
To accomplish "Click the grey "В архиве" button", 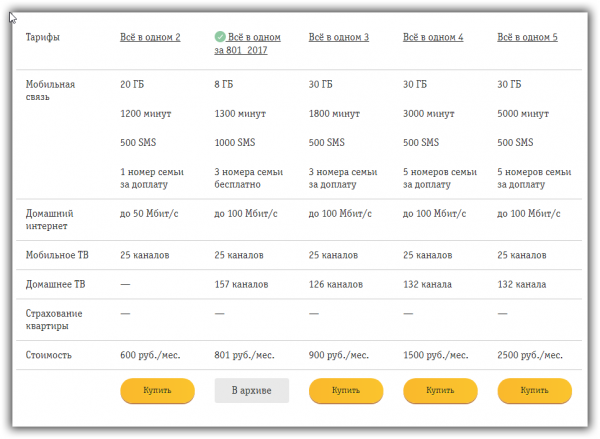I will pyautogui.click(x=251, y=390).
